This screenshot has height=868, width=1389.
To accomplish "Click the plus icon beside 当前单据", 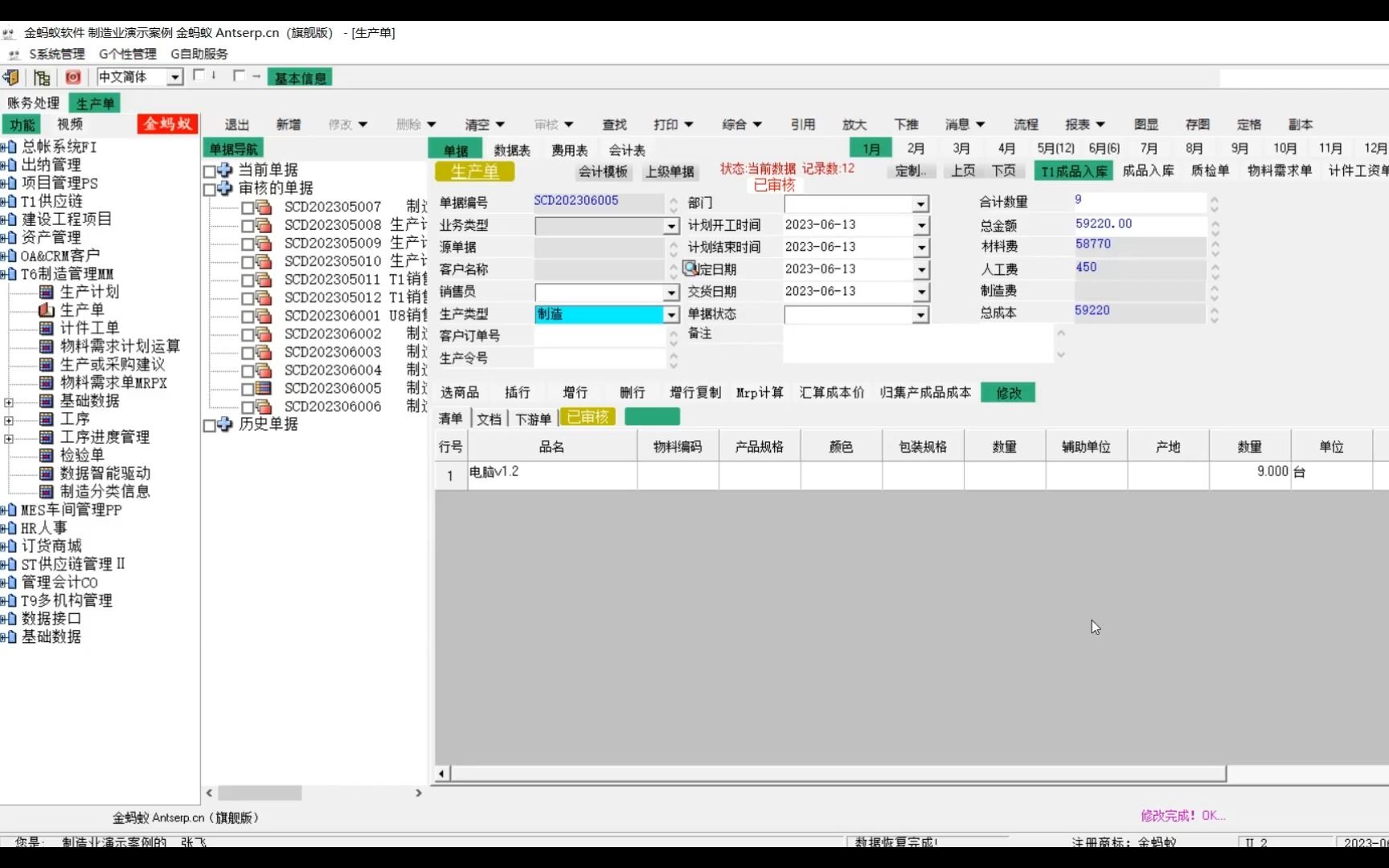I will click(225, 170).
